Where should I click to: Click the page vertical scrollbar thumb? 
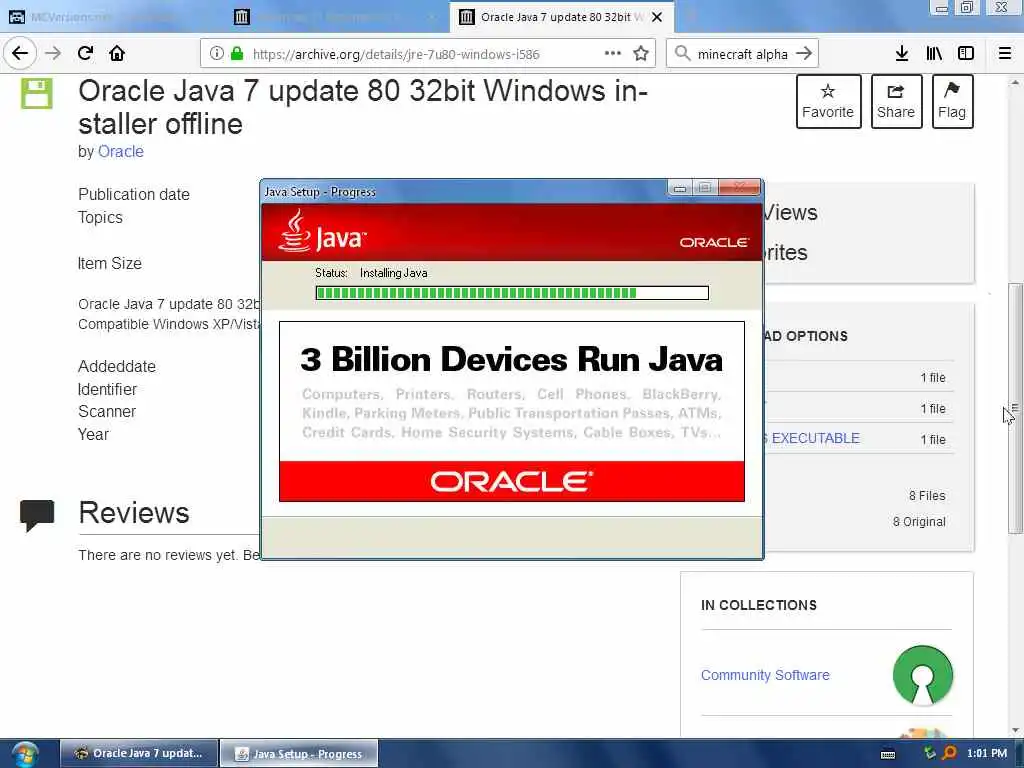pyautogui.click(x=1016, y=408)
